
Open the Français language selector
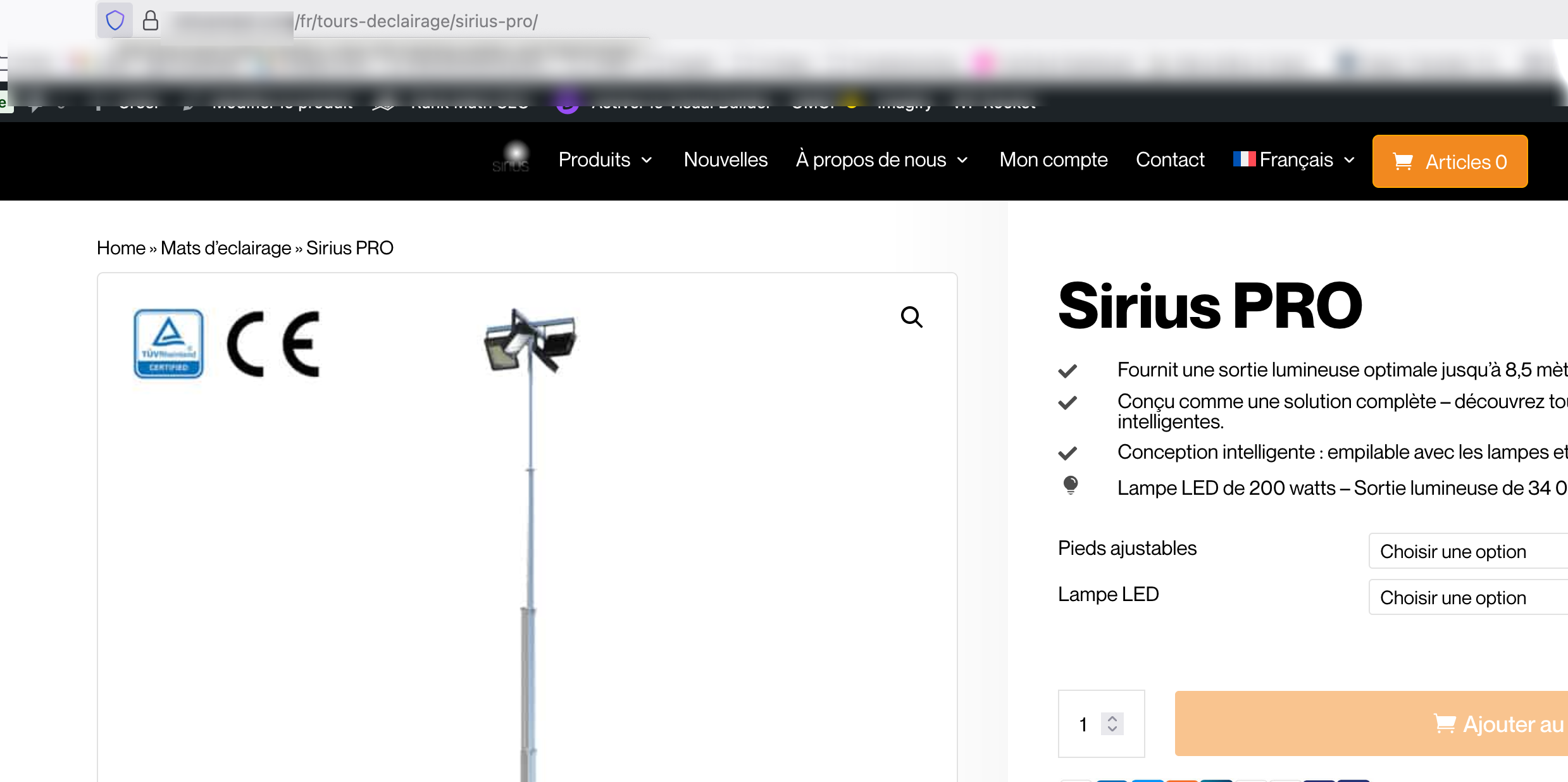(1294, 160)
